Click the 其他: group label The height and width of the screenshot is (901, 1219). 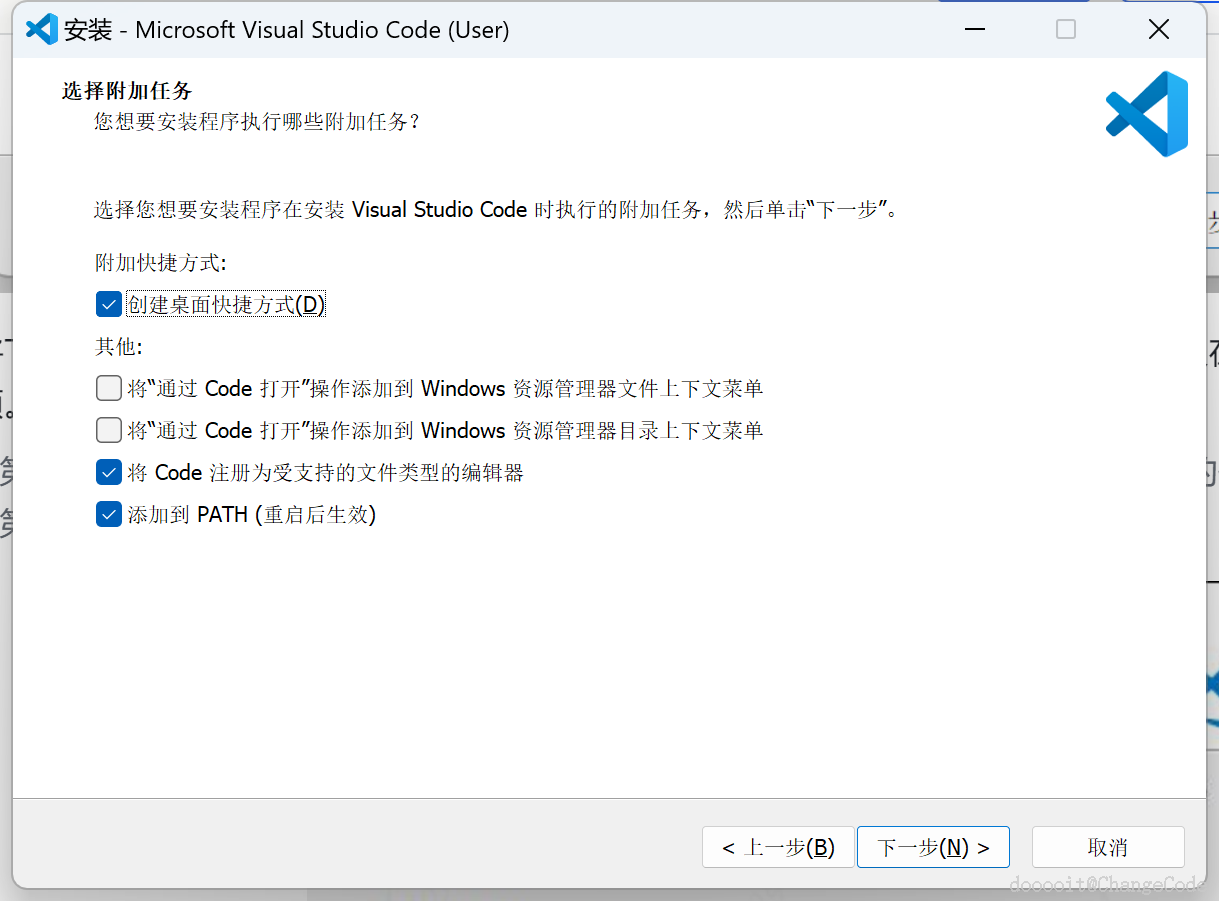click(x=119, y=347)
